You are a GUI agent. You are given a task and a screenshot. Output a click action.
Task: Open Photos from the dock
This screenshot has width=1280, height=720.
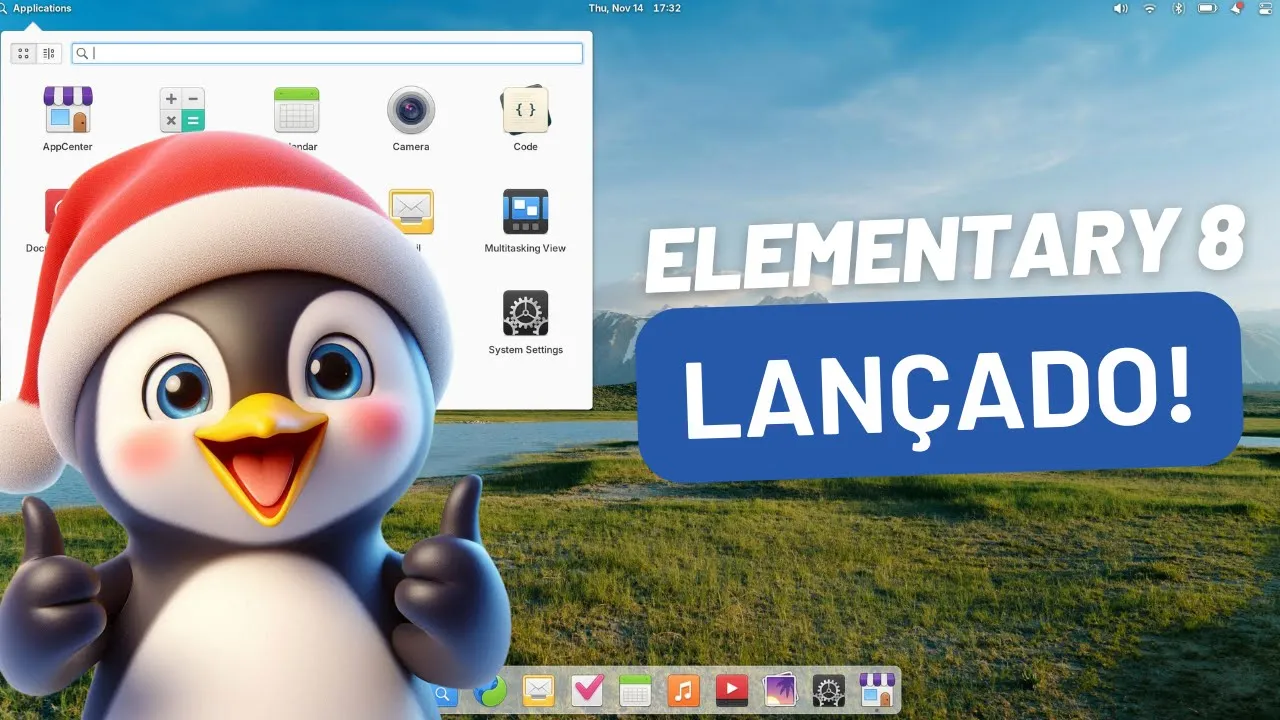(x=780, y=691)
